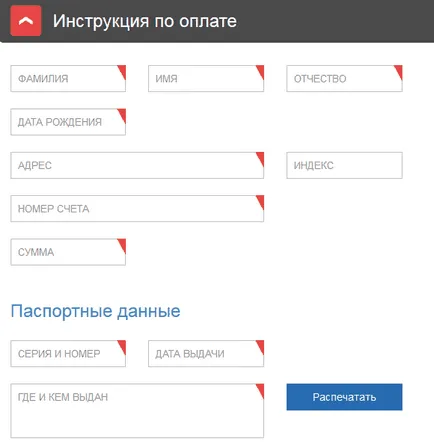Click the Инструкция по оплате header title

[x=145, y=21]
